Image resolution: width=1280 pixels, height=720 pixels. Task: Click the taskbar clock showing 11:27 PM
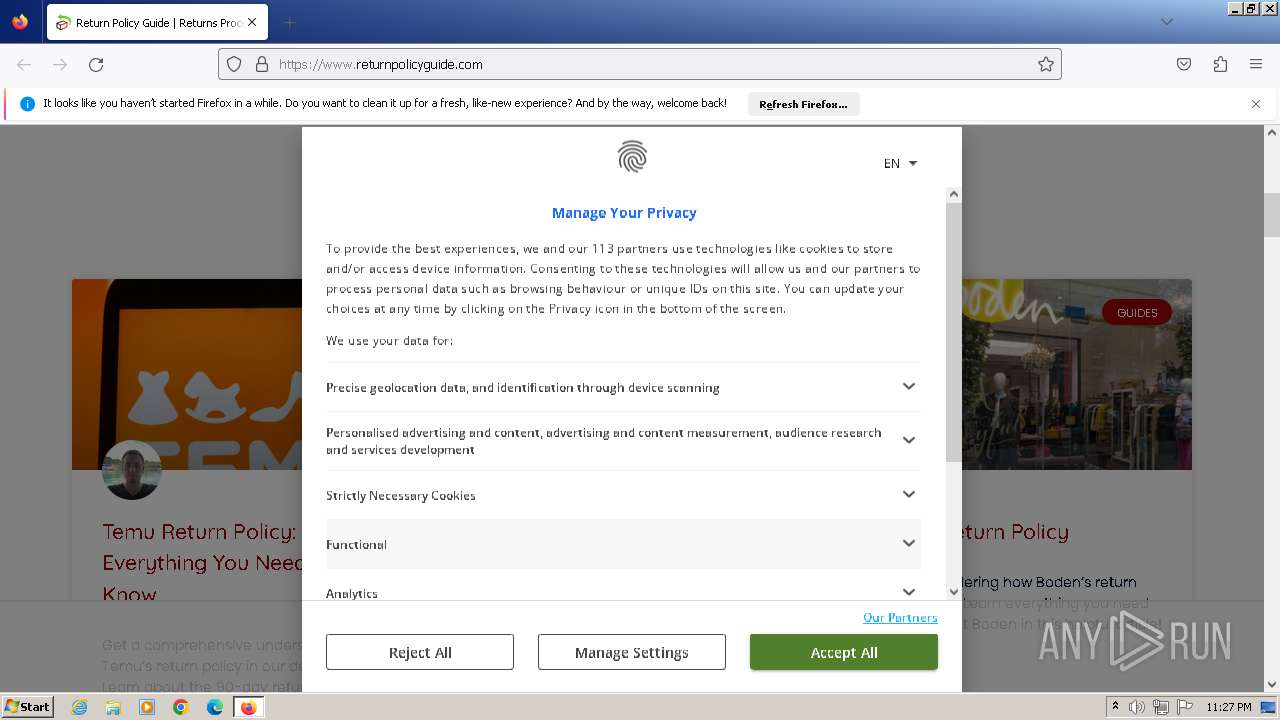point(1229,707)
